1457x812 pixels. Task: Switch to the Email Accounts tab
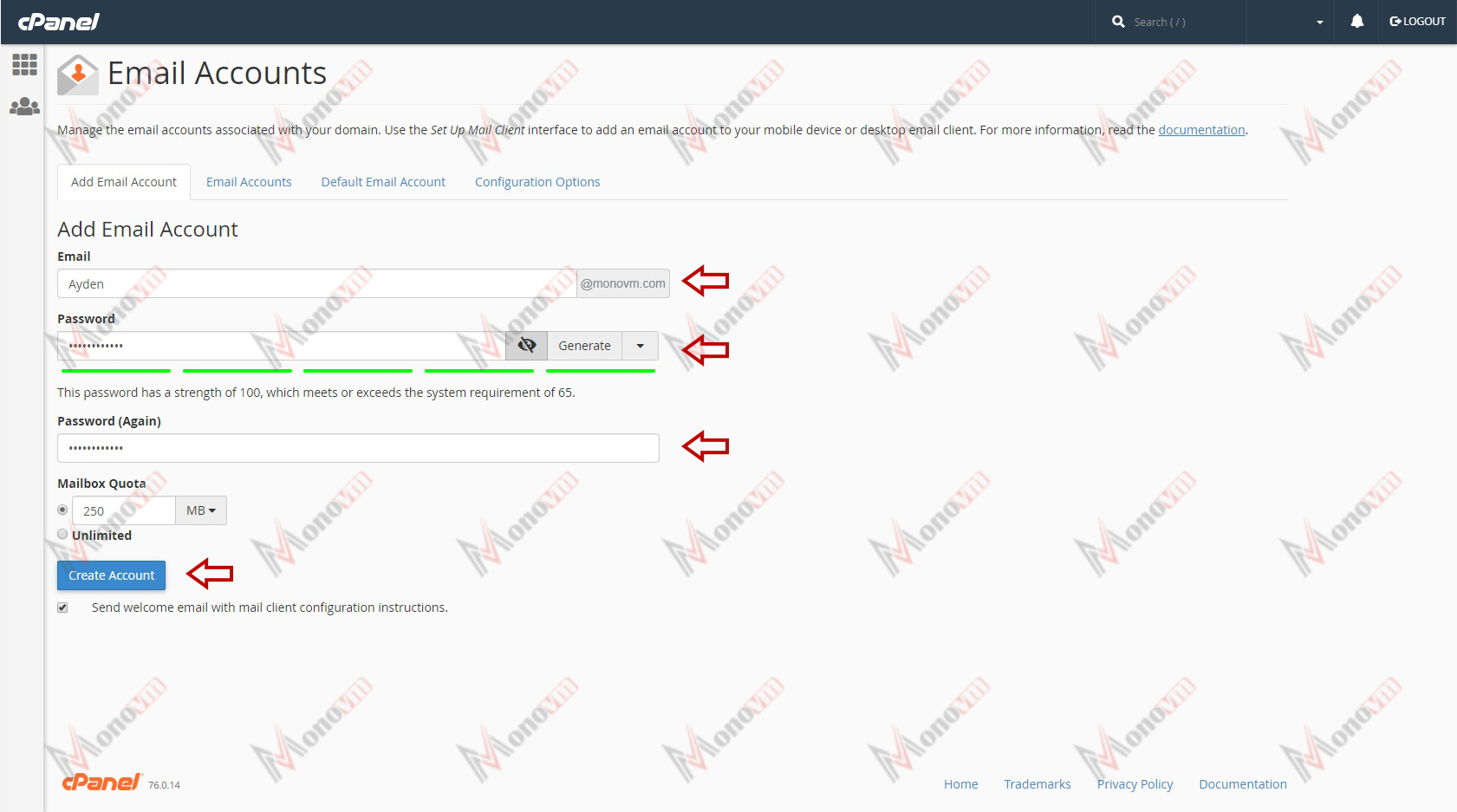[249, 182]
